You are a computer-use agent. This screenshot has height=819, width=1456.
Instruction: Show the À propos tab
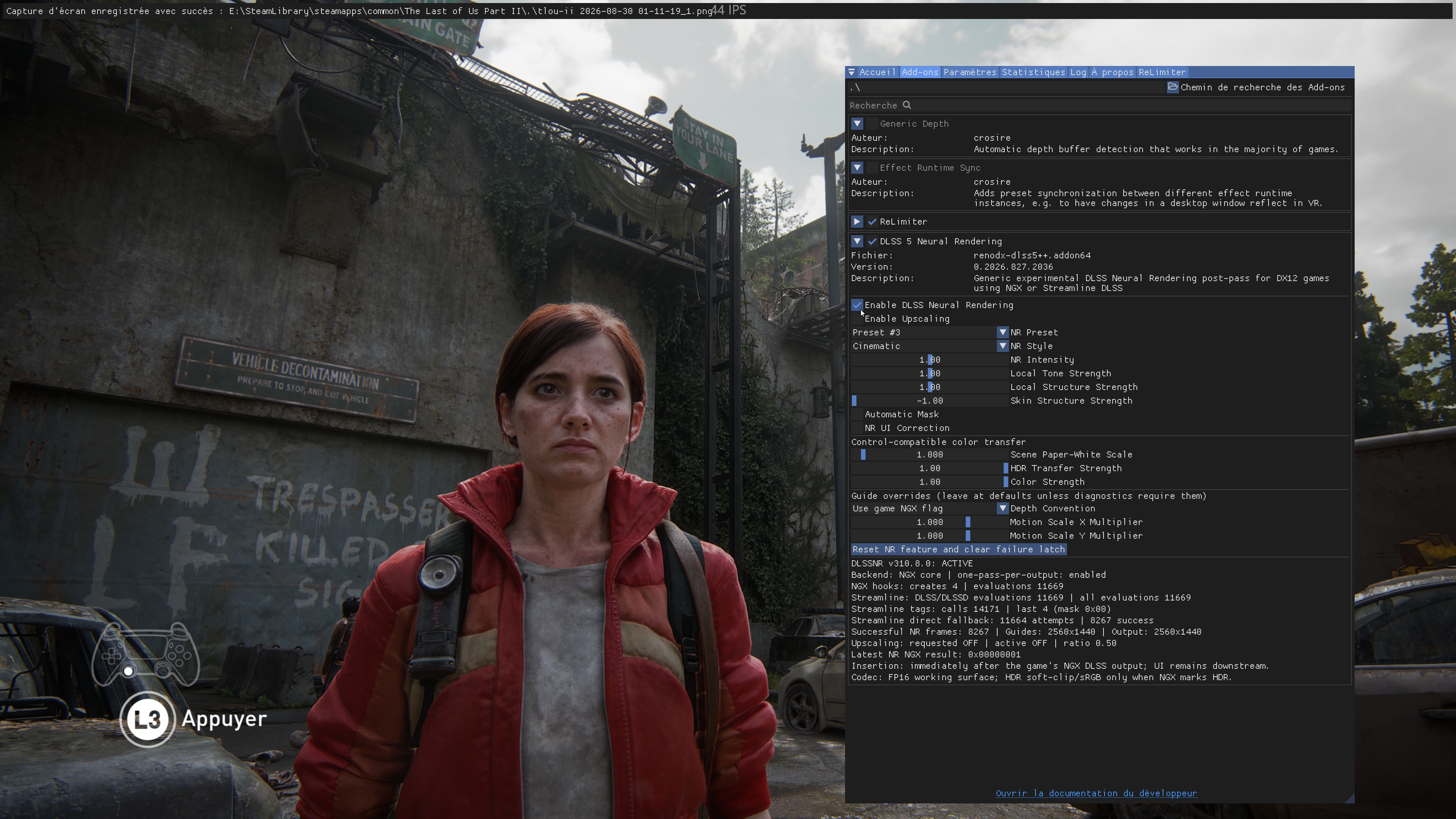click(x=1112, y=72)
